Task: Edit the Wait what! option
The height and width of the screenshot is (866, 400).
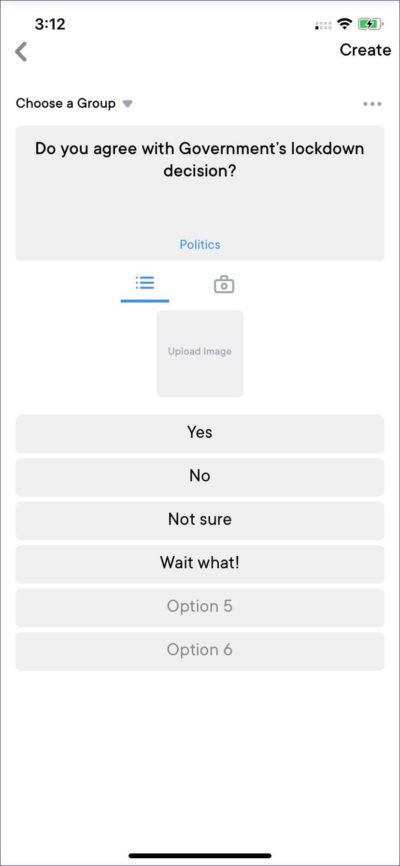Action: point(199,564)
